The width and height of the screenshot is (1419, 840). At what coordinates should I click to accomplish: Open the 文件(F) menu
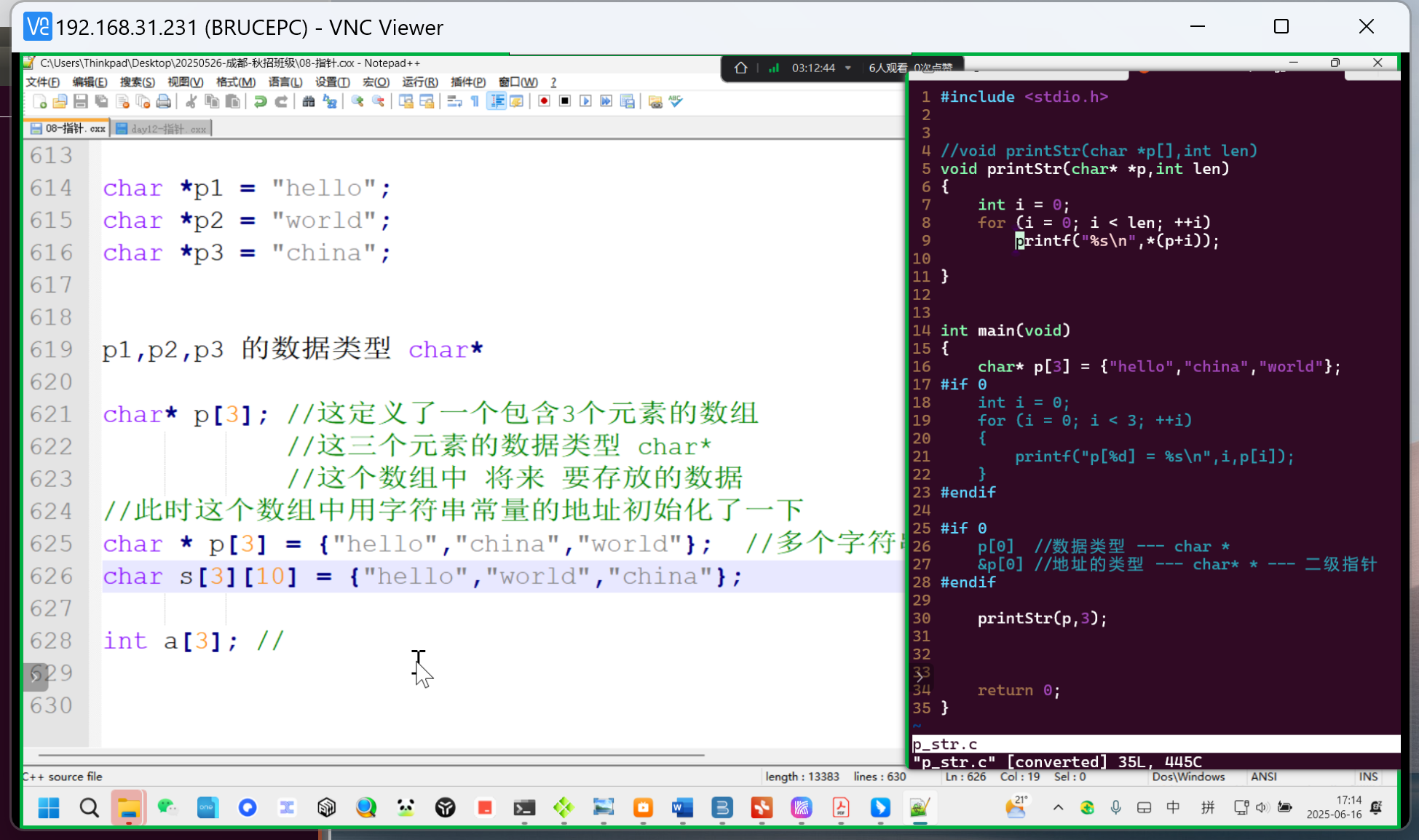pyautogui.click(x=42, y=82)
